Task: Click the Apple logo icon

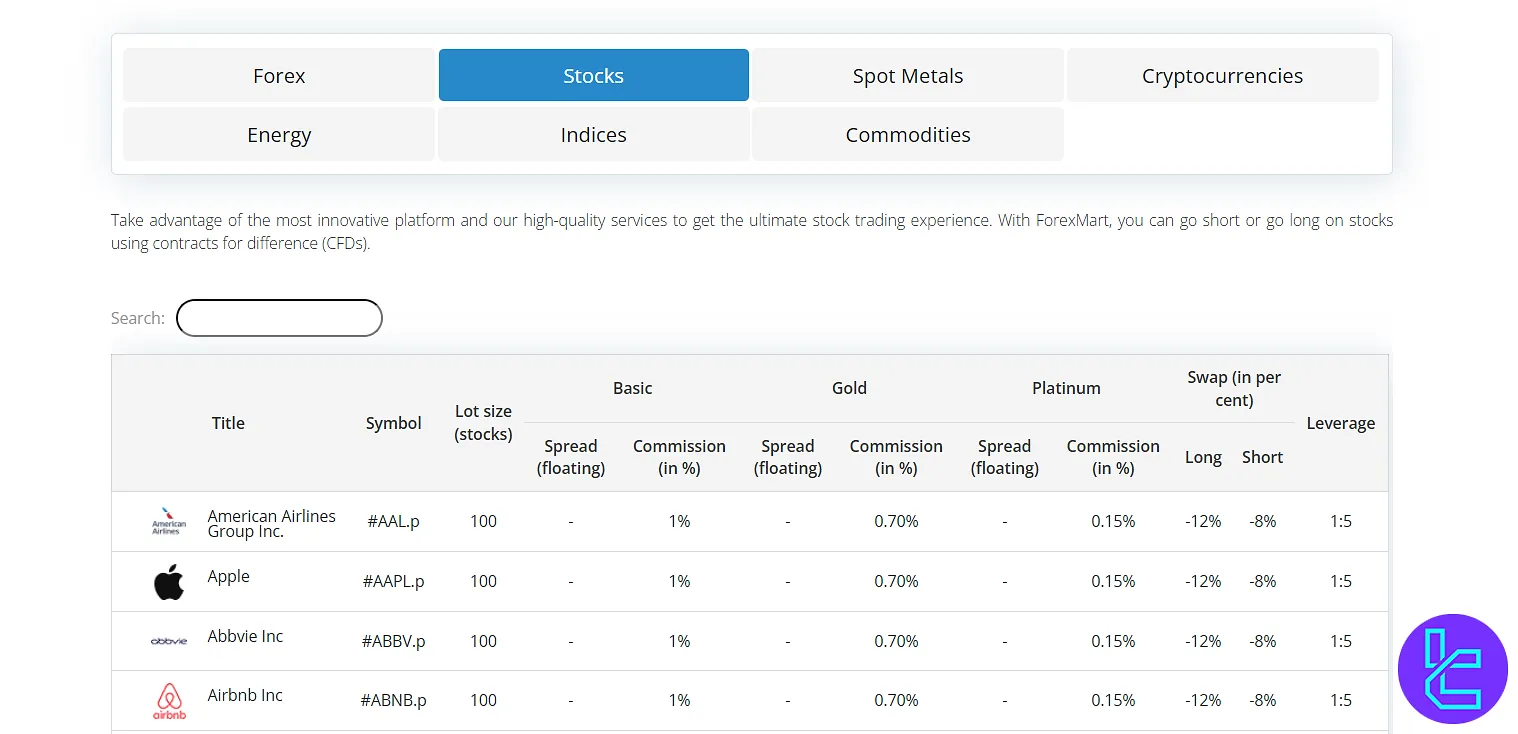Action: [168, 581]
